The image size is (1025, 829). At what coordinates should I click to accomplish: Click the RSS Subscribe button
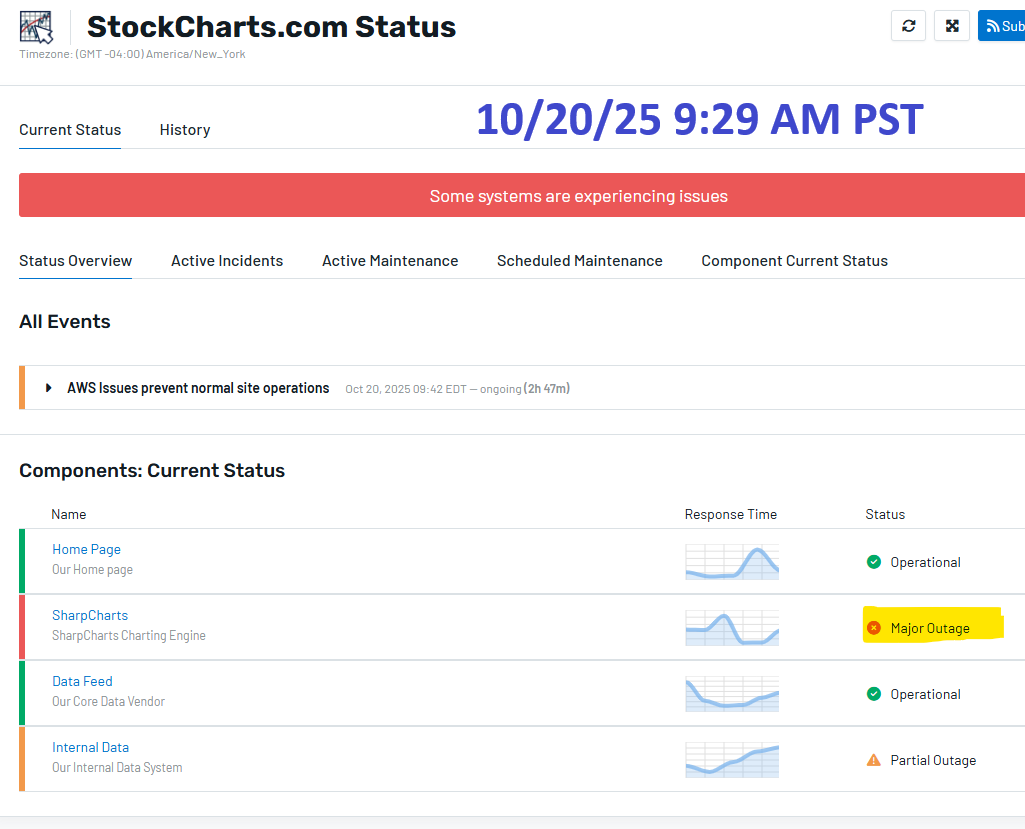click(1002, 26)
